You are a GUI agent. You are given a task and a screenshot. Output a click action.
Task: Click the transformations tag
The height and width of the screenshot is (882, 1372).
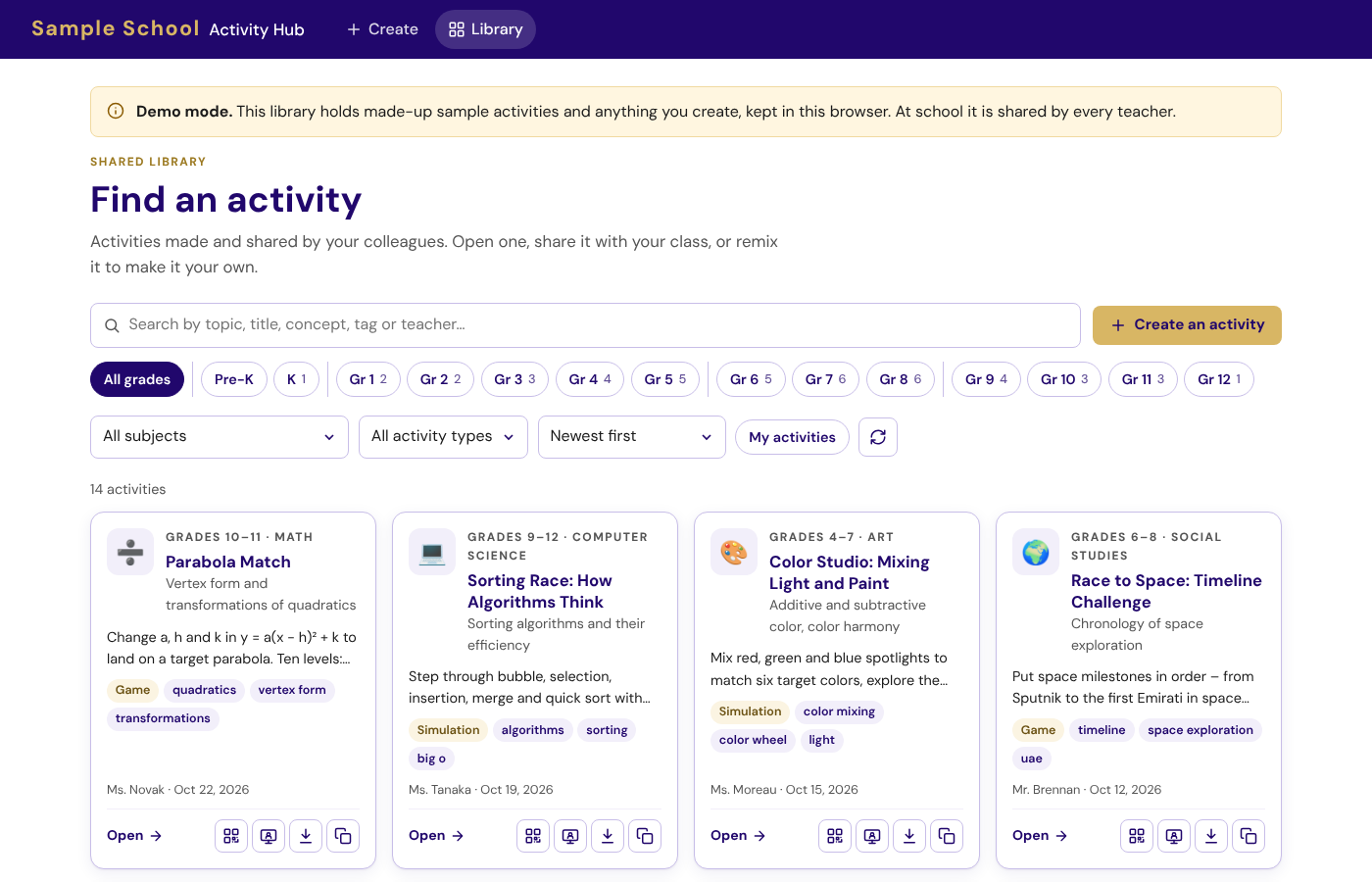pyautogui.click(x=163, y=718)
